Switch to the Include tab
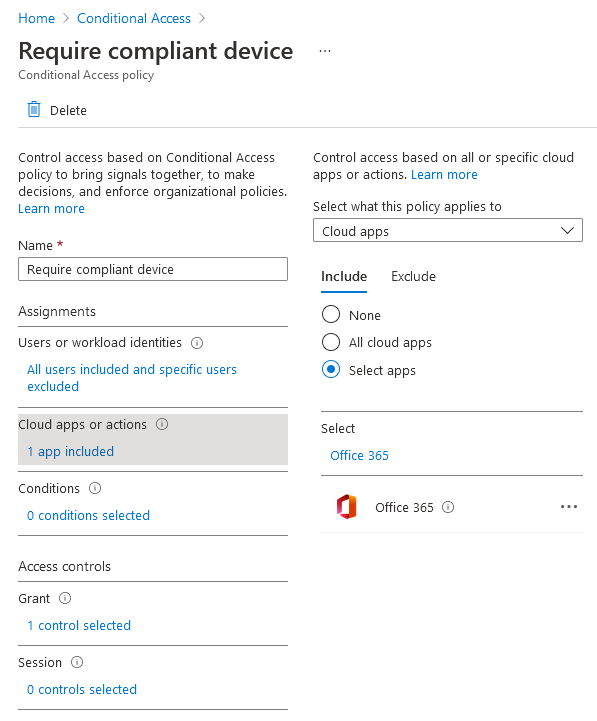Viewport: 597px width, 721px height. click(344, 276)
